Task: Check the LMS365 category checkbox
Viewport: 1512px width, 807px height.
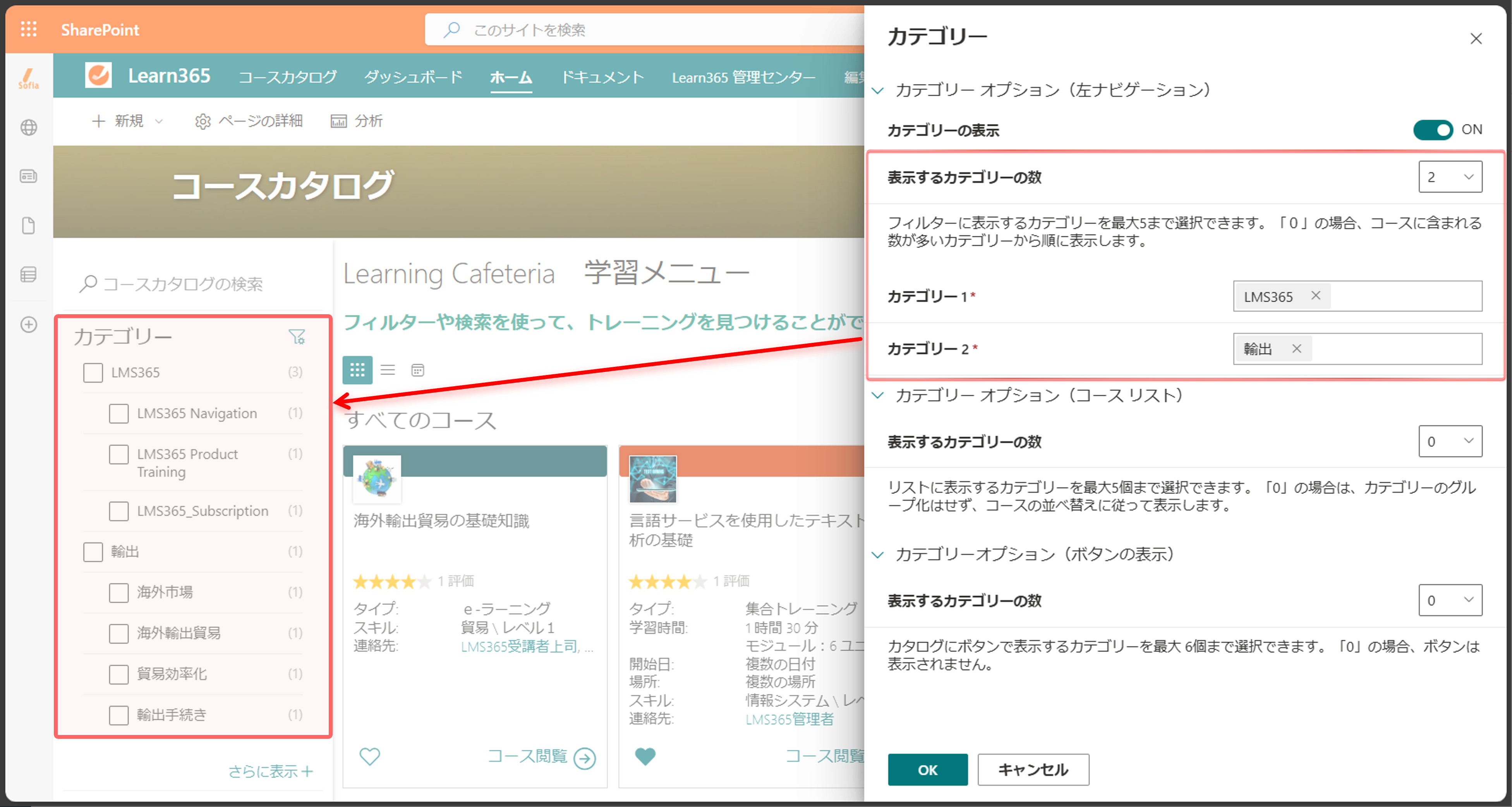Action: (93, 372)
